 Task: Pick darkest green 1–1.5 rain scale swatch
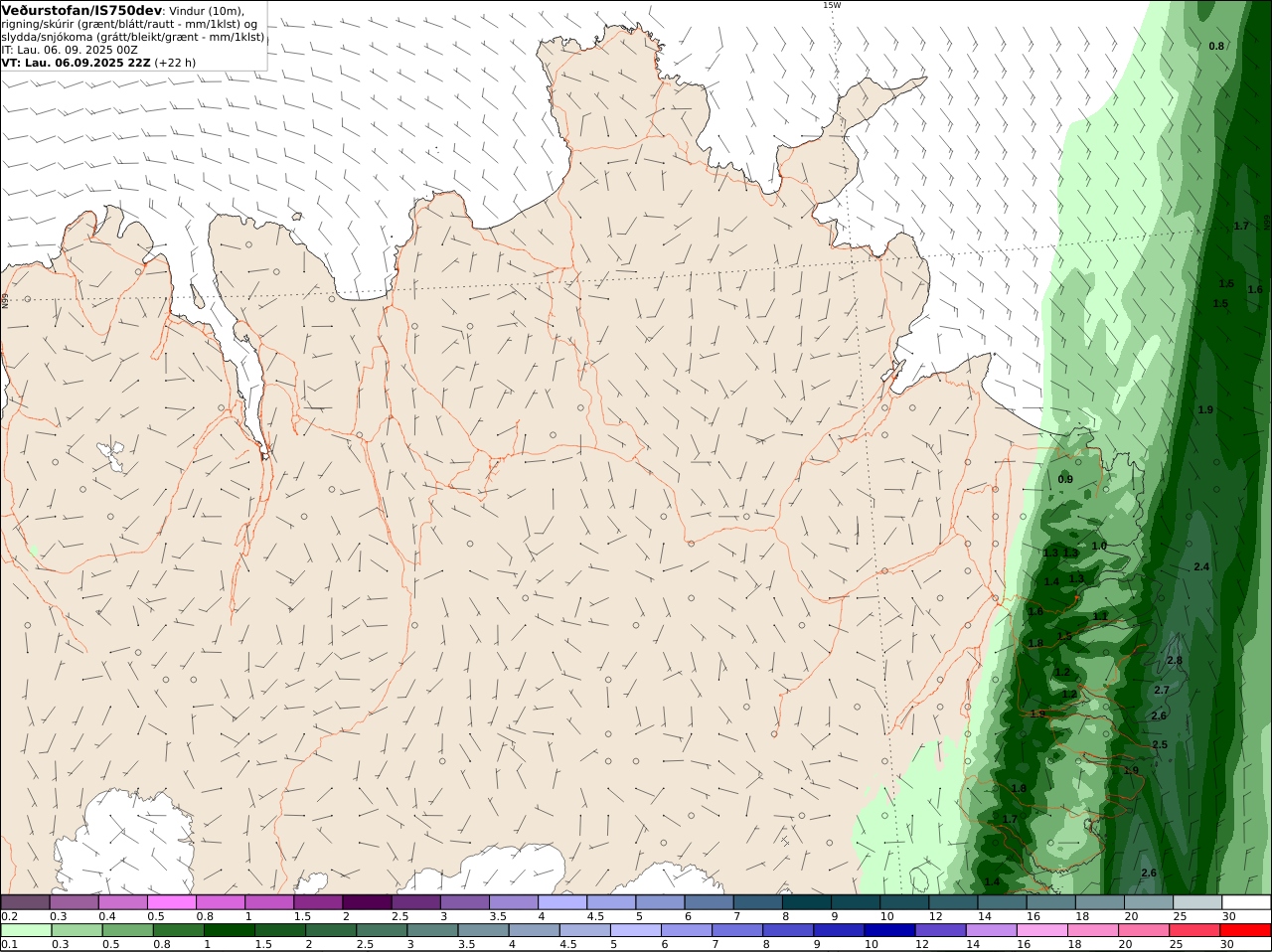click(228, 930)
